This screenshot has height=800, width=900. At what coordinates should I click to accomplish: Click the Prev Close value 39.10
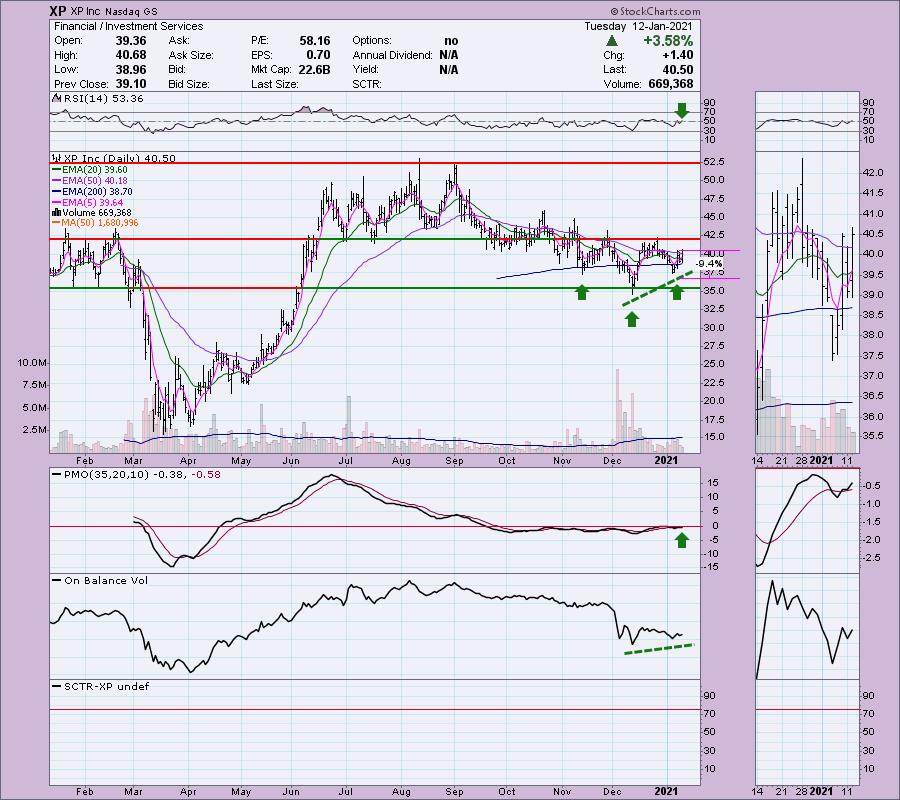(131, 84)
